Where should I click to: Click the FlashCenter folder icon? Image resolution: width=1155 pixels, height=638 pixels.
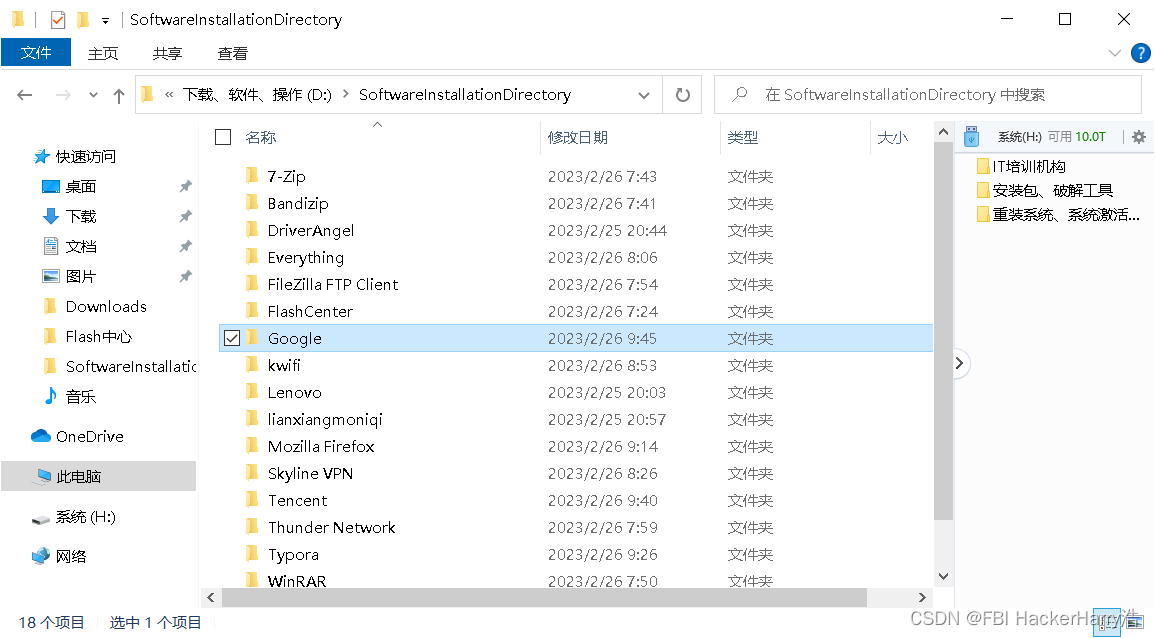click(252, 311)
